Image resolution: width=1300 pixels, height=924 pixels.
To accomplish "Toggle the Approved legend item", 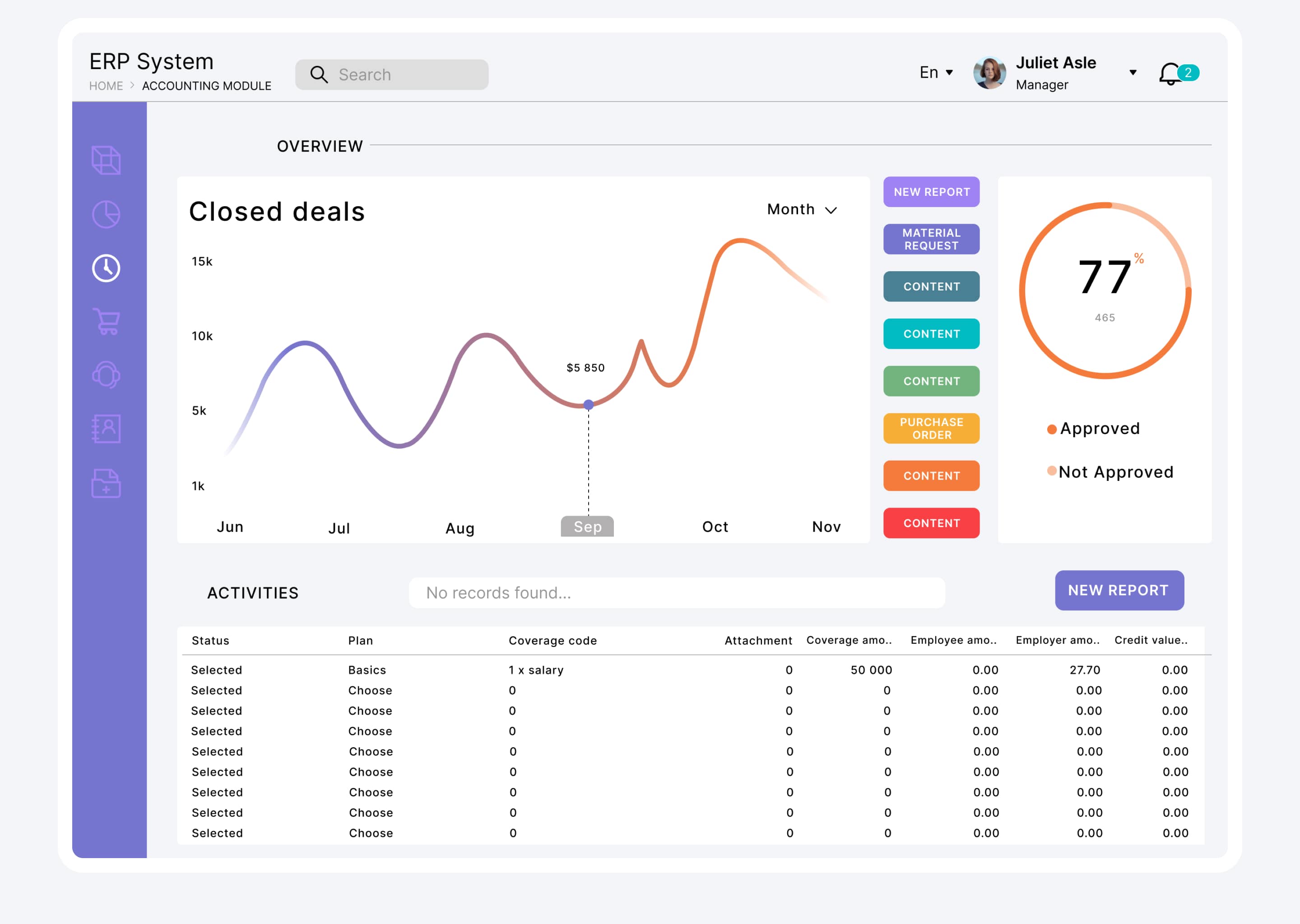I will (1093, 429).
